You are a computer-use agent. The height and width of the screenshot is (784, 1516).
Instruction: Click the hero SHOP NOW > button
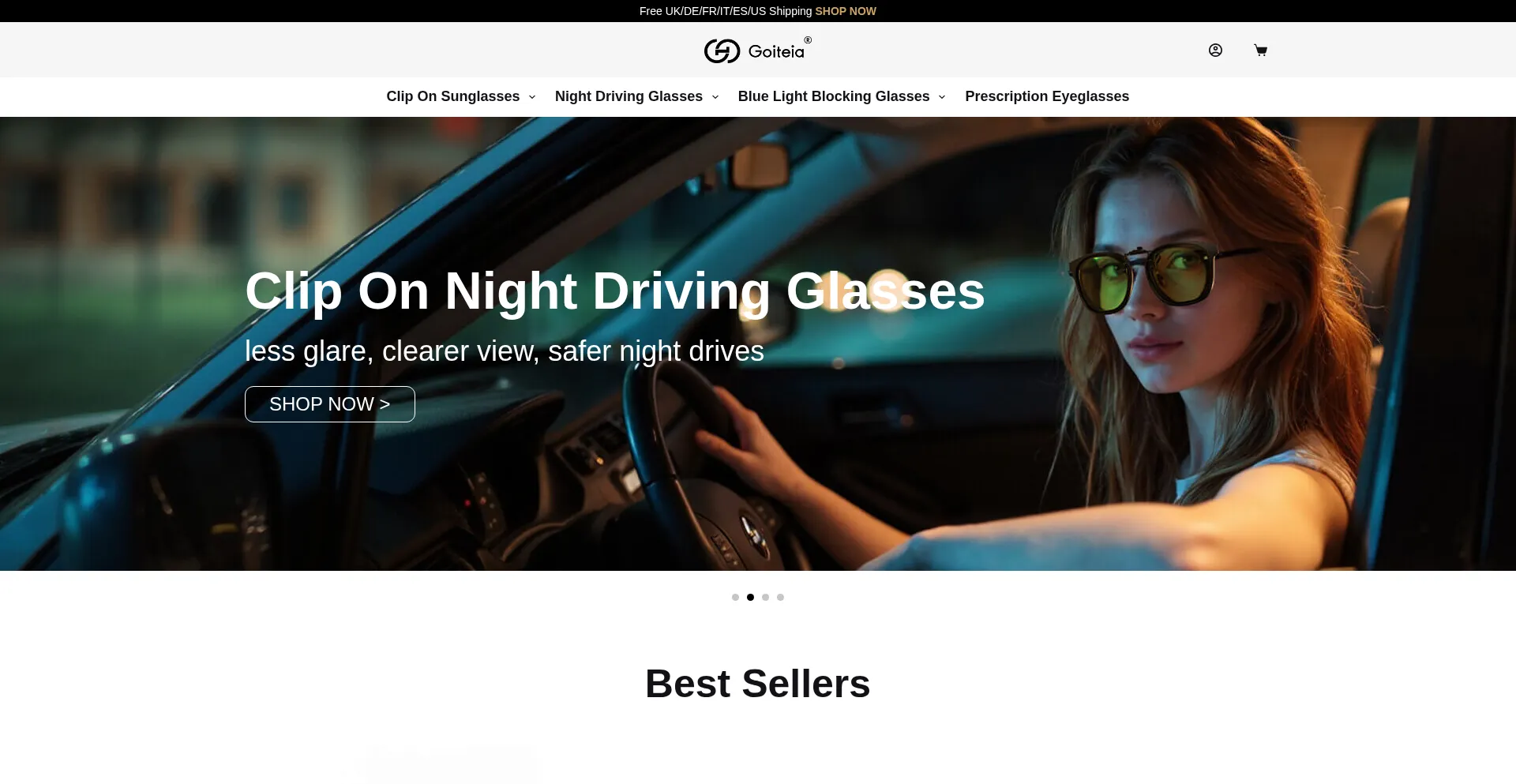pos(330,404)
